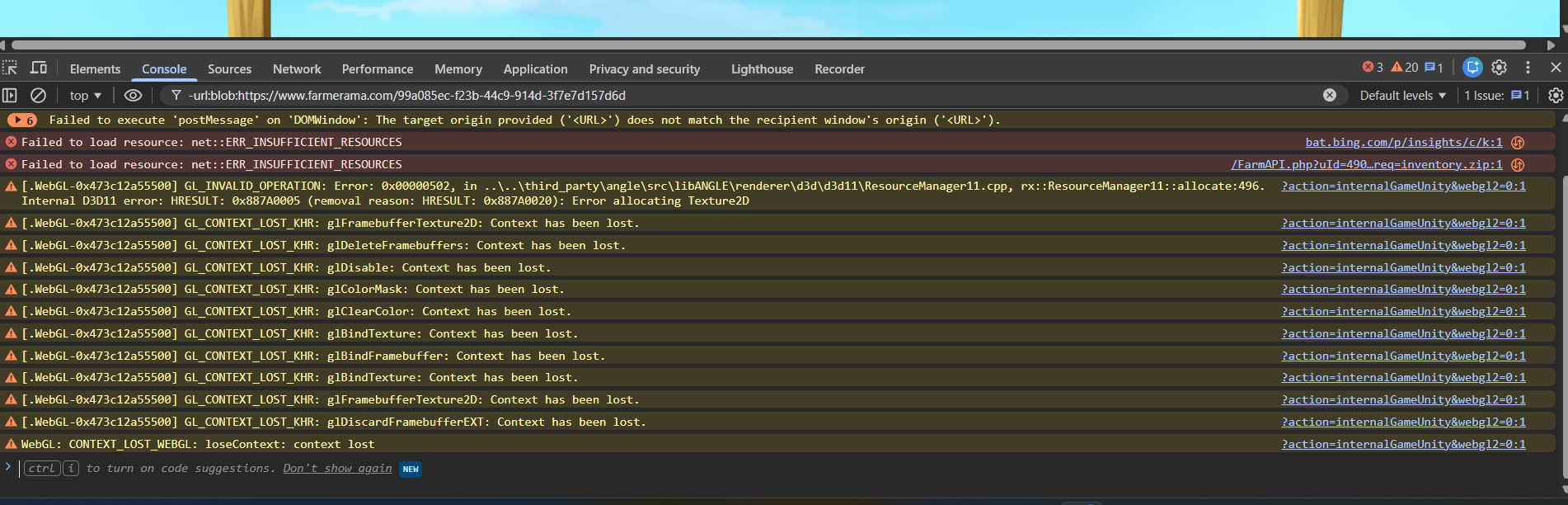Clear the console output
Image resolution: width=1568 pixels, height=505 pixels.
click(x=38, y=96)
